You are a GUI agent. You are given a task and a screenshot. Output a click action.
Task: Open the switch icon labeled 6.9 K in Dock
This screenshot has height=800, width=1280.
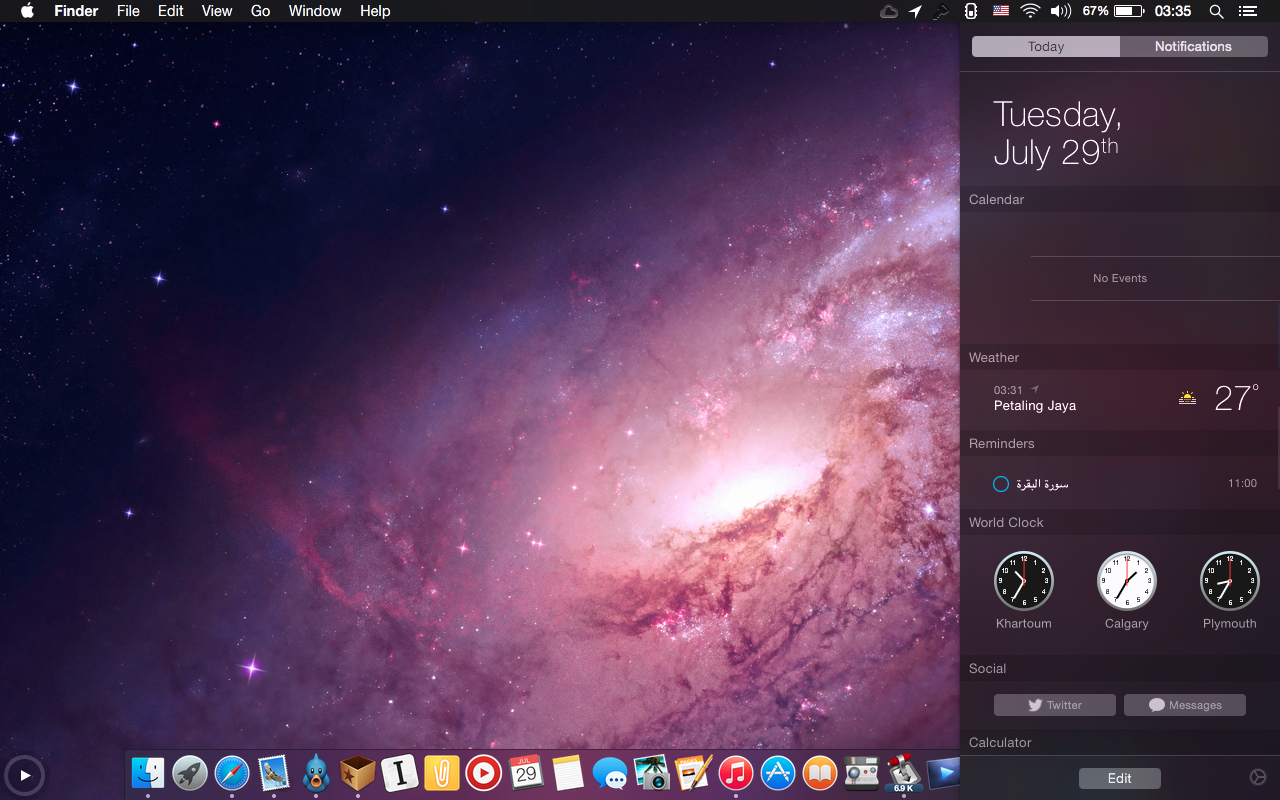pos(903,773)
